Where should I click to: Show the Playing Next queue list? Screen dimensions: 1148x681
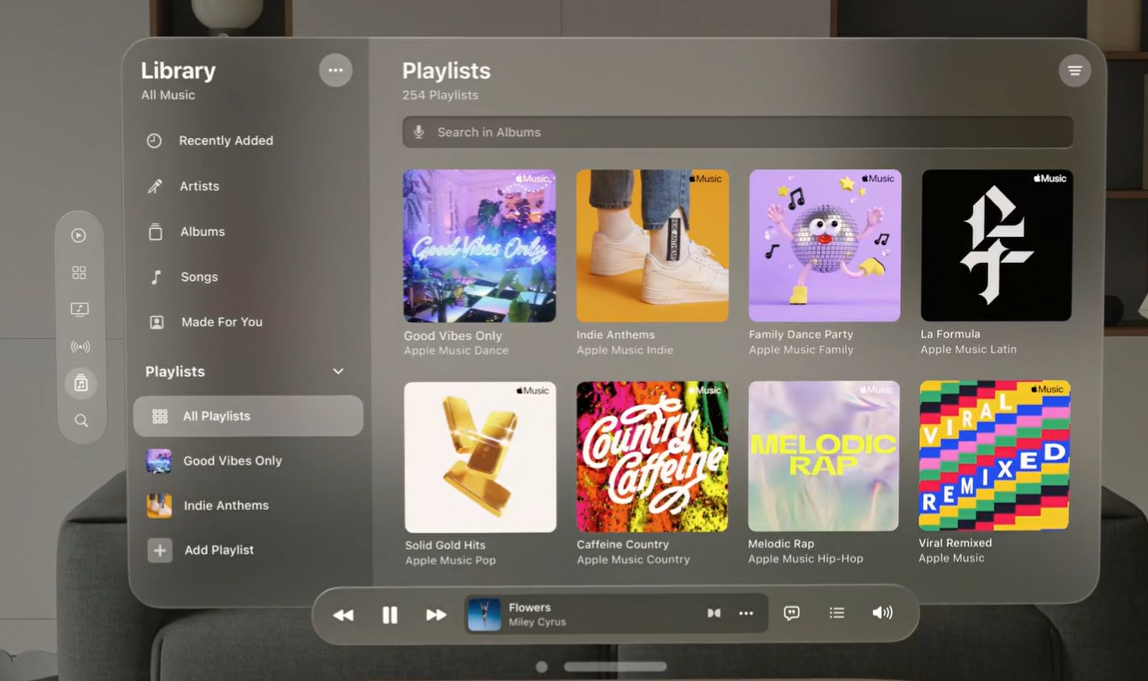(x=837, y=613)
